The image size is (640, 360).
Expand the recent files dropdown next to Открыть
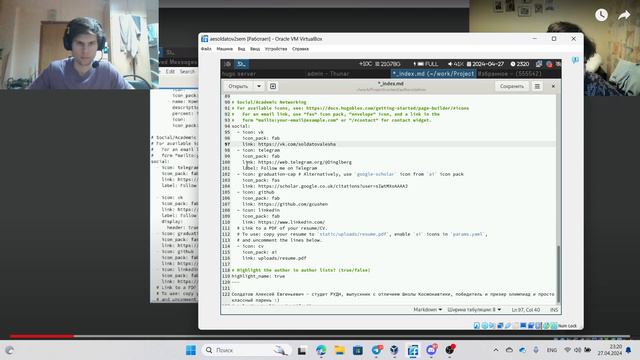point(259,86)
